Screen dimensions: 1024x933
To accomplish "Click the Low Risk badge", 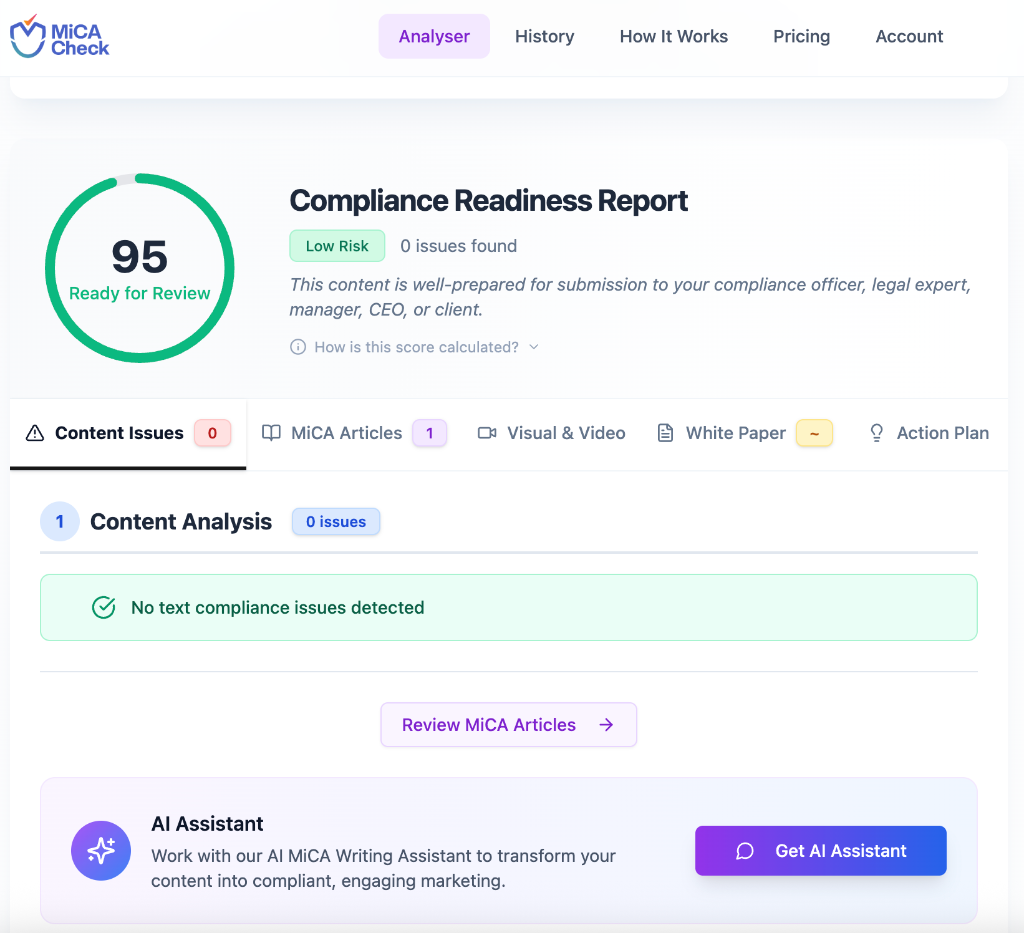I will point(337,246).
